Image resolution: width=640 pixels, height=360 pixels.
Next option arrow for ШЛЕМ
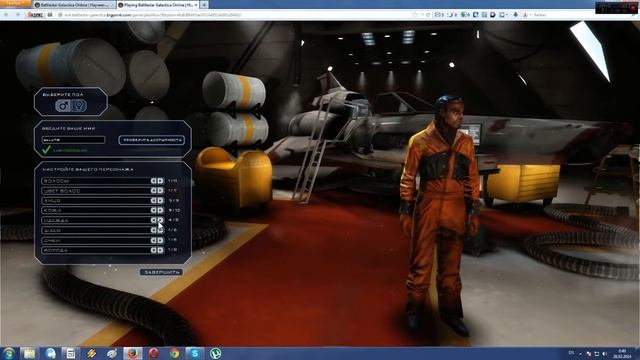[160, 230]
